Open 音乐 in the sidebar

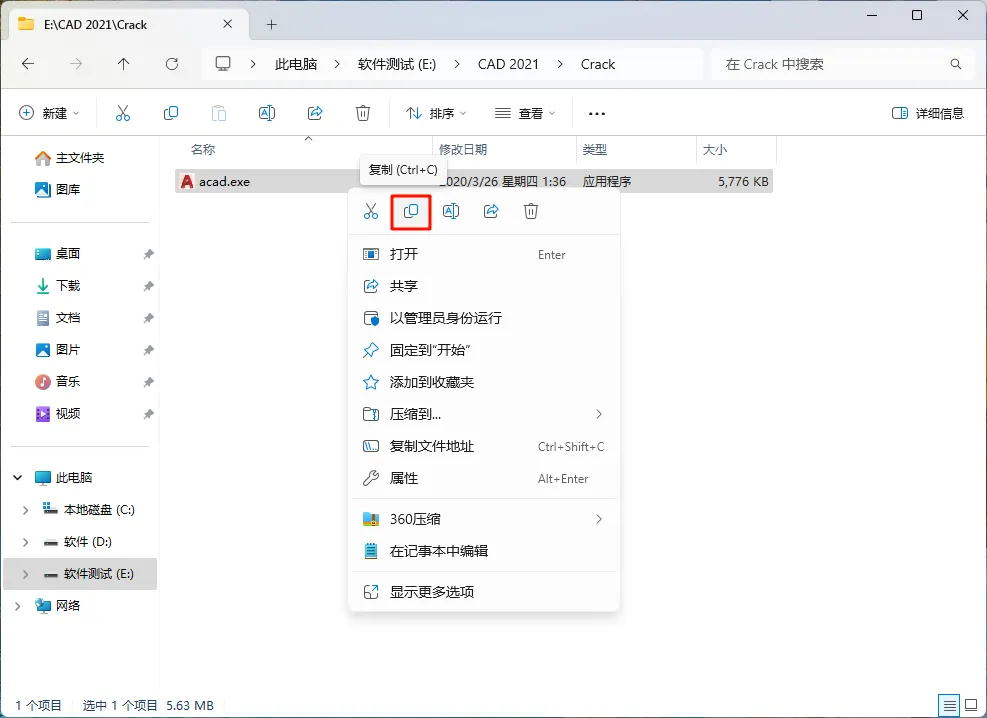click(x=58, y=381)
